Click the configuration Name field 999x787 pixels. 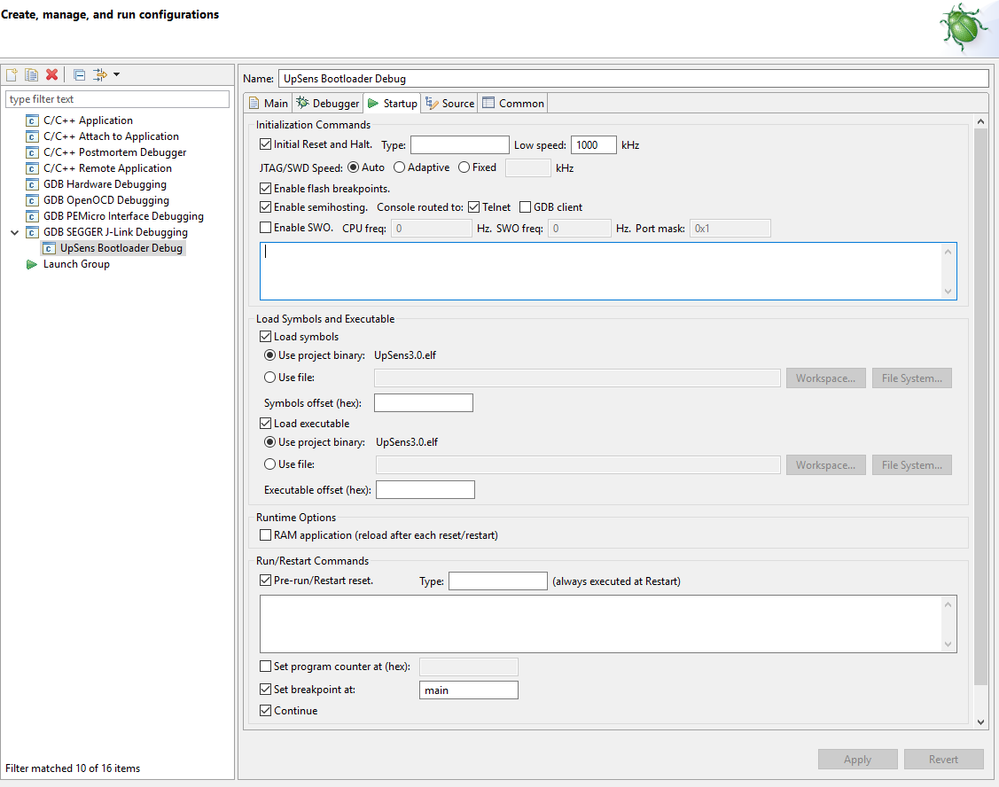(x=633, y=78)
